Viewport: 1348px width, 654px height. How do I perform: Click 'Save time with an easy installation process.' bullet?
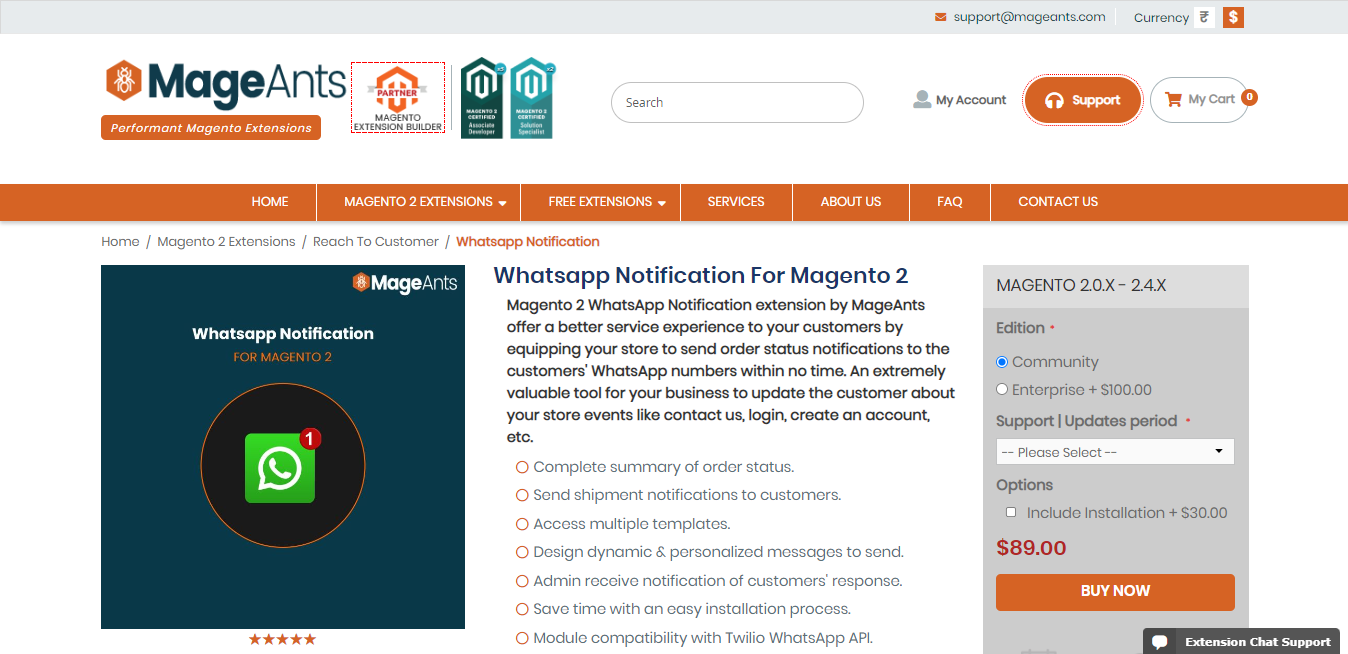[692, 609]
